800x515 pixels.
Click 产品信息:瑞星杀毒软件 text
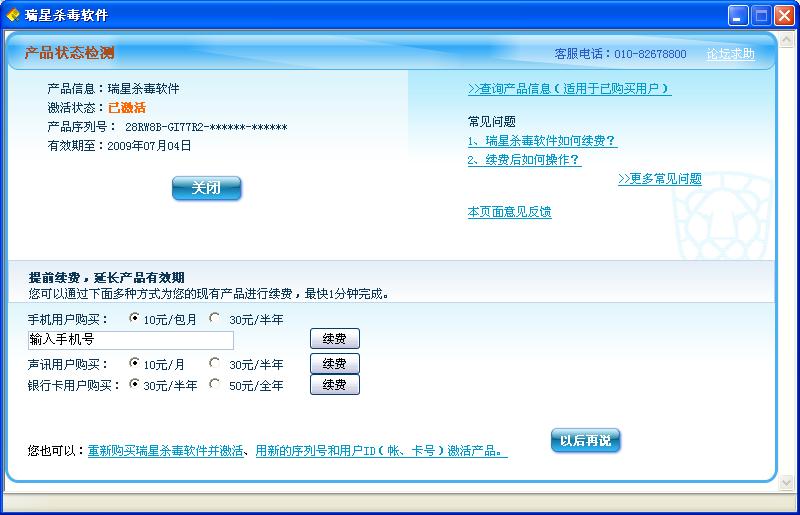(113, 89)
